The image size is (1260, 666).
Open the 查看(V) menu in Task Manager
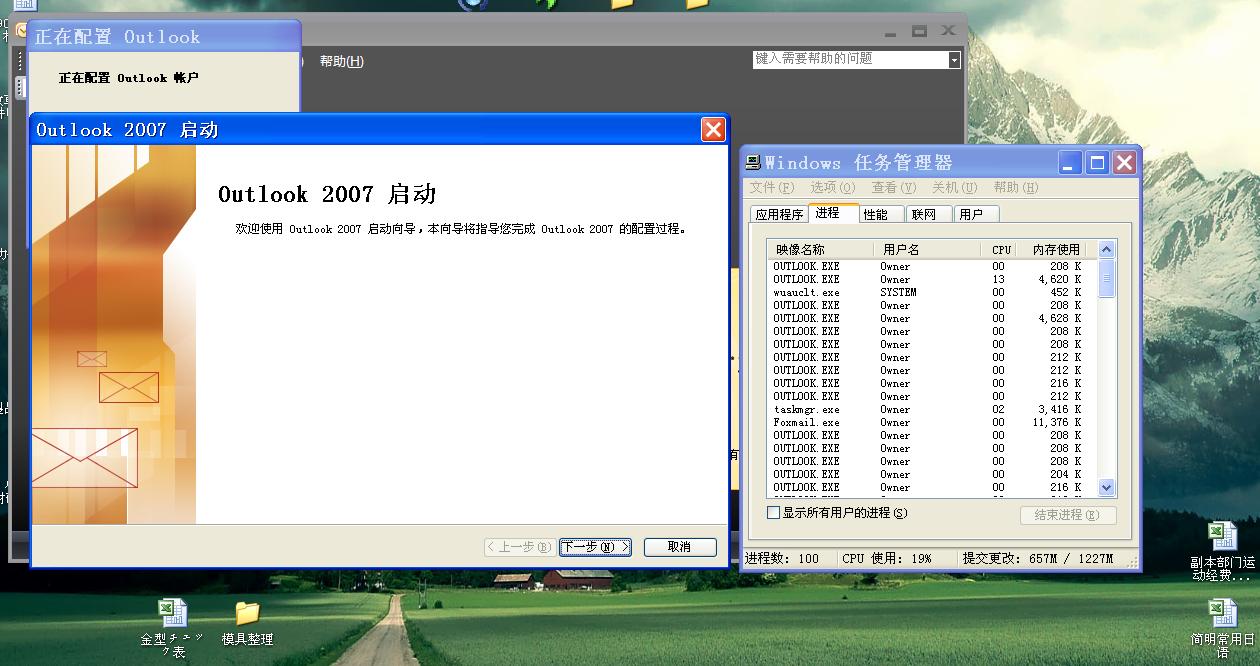(x=894, y=187)
